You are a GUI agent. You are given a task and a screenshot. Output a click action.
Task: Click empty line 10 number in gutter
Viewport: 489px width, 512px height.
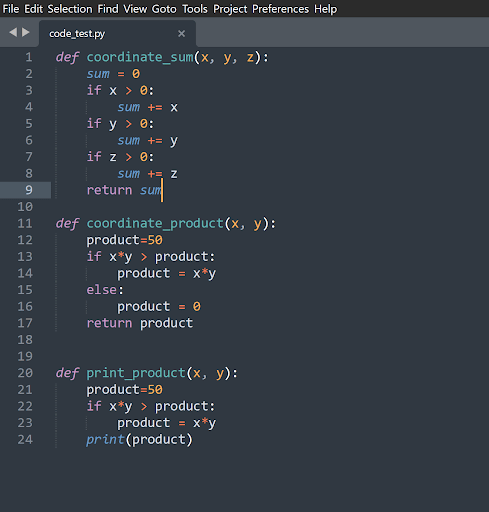[25, 207]
